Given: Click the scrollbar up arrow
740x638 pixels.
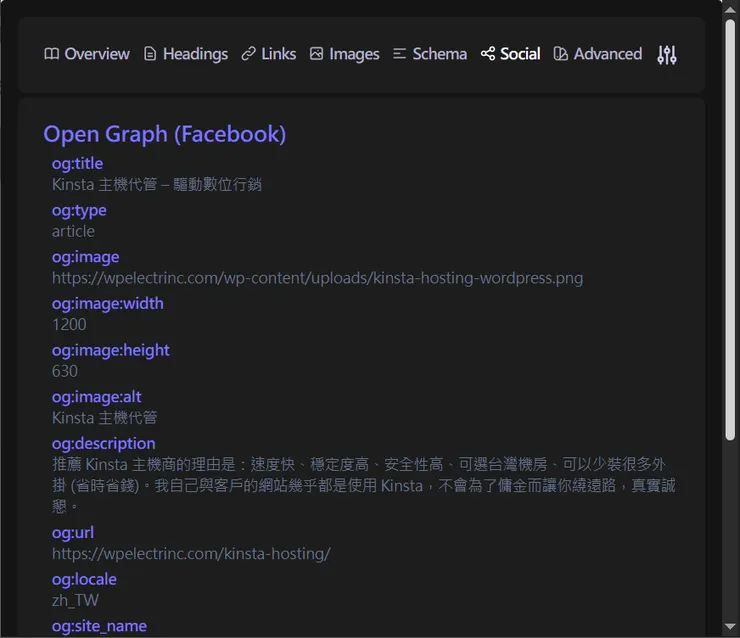Looking at the screenshot, I should tap(731, 10).
